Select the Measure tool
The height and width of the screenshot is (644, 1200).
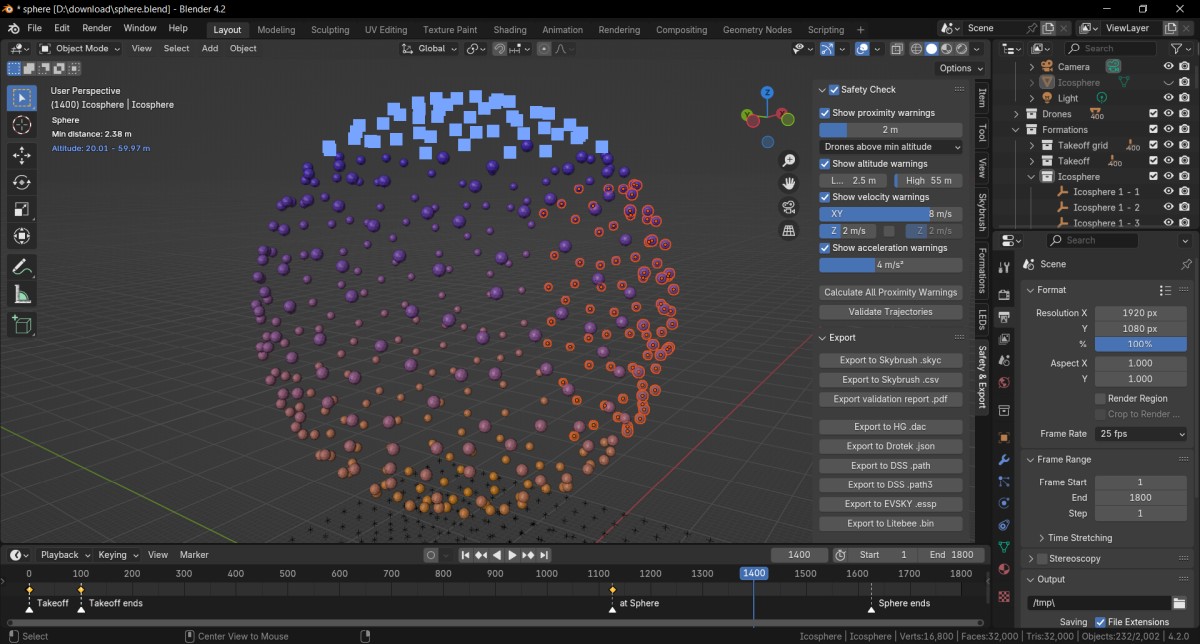click(x=22, y=294)
